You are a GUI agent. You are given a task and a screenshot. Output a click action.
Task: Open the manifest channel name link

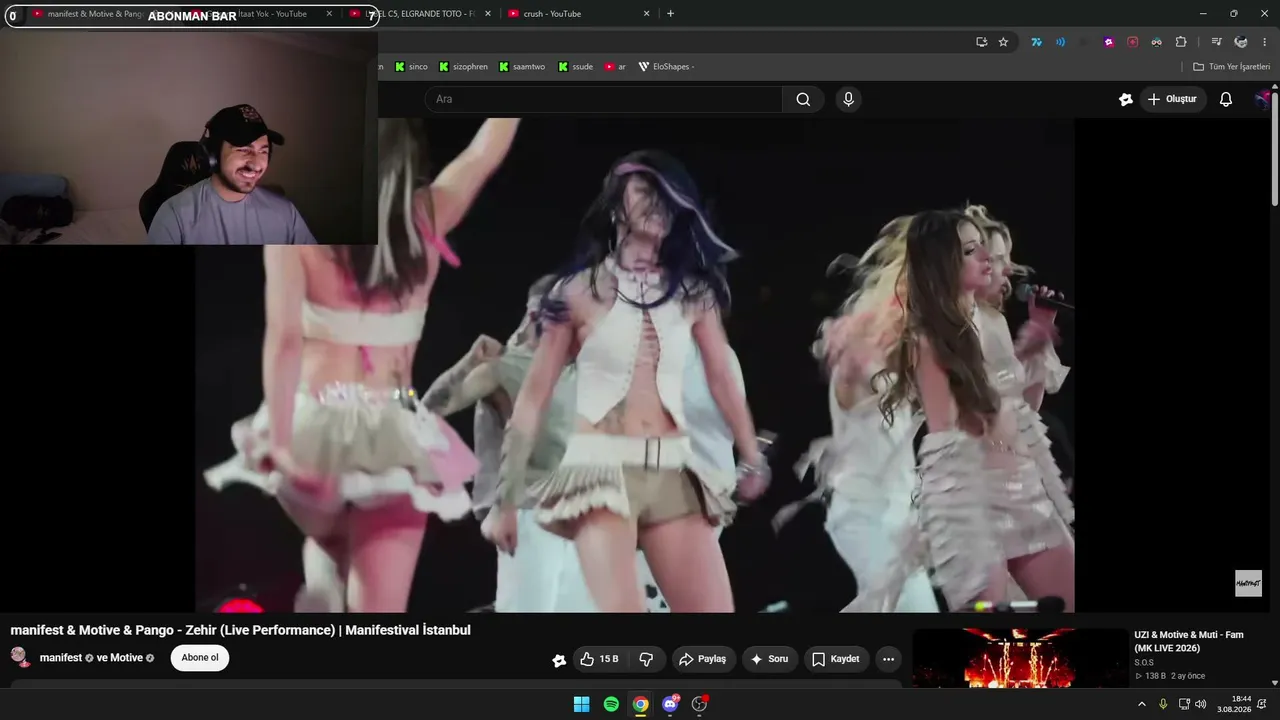pyautogui.click(x=61, y=658)
